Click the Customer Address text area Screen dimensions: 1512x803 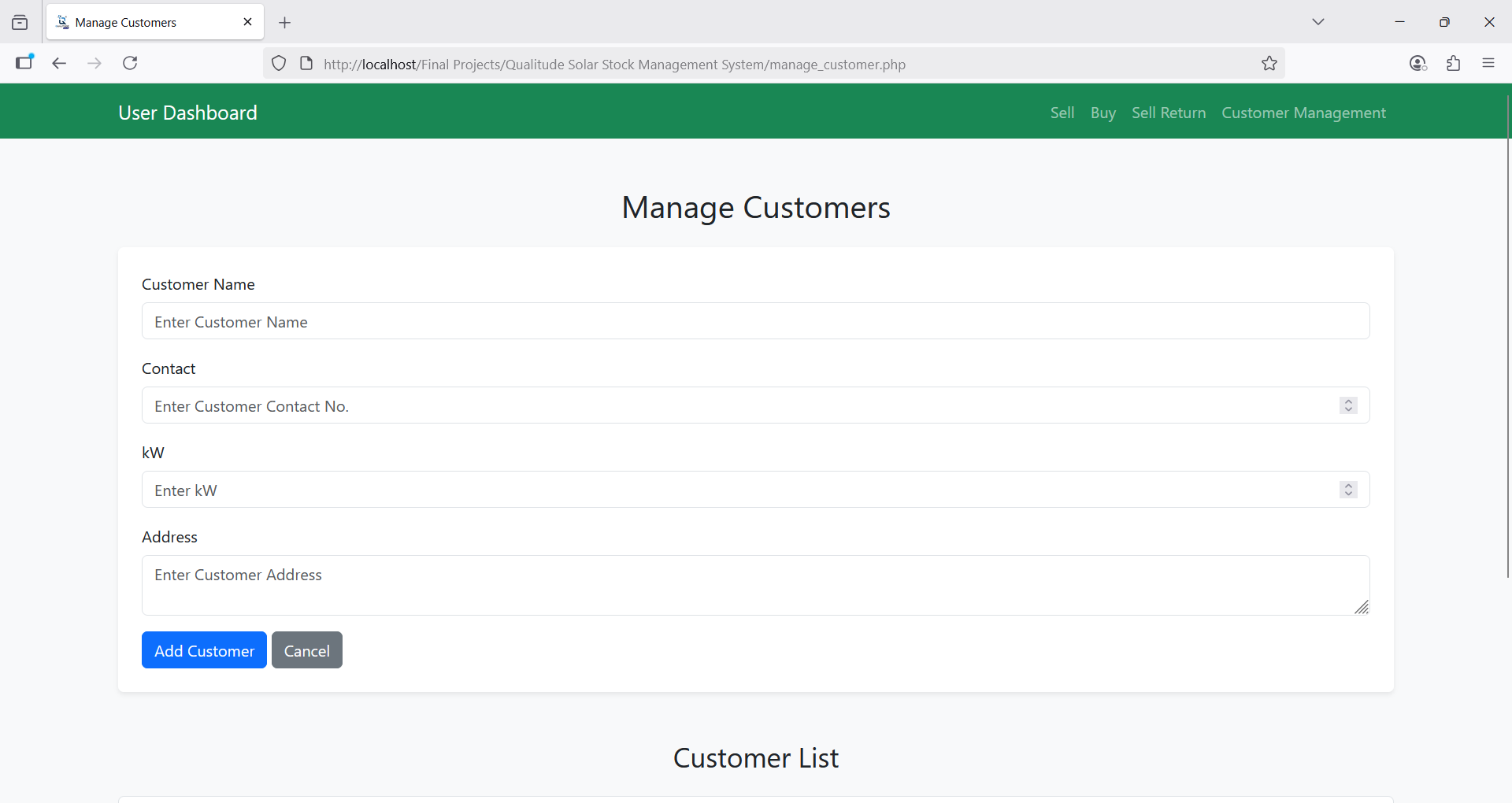click(x=755, y=585)
